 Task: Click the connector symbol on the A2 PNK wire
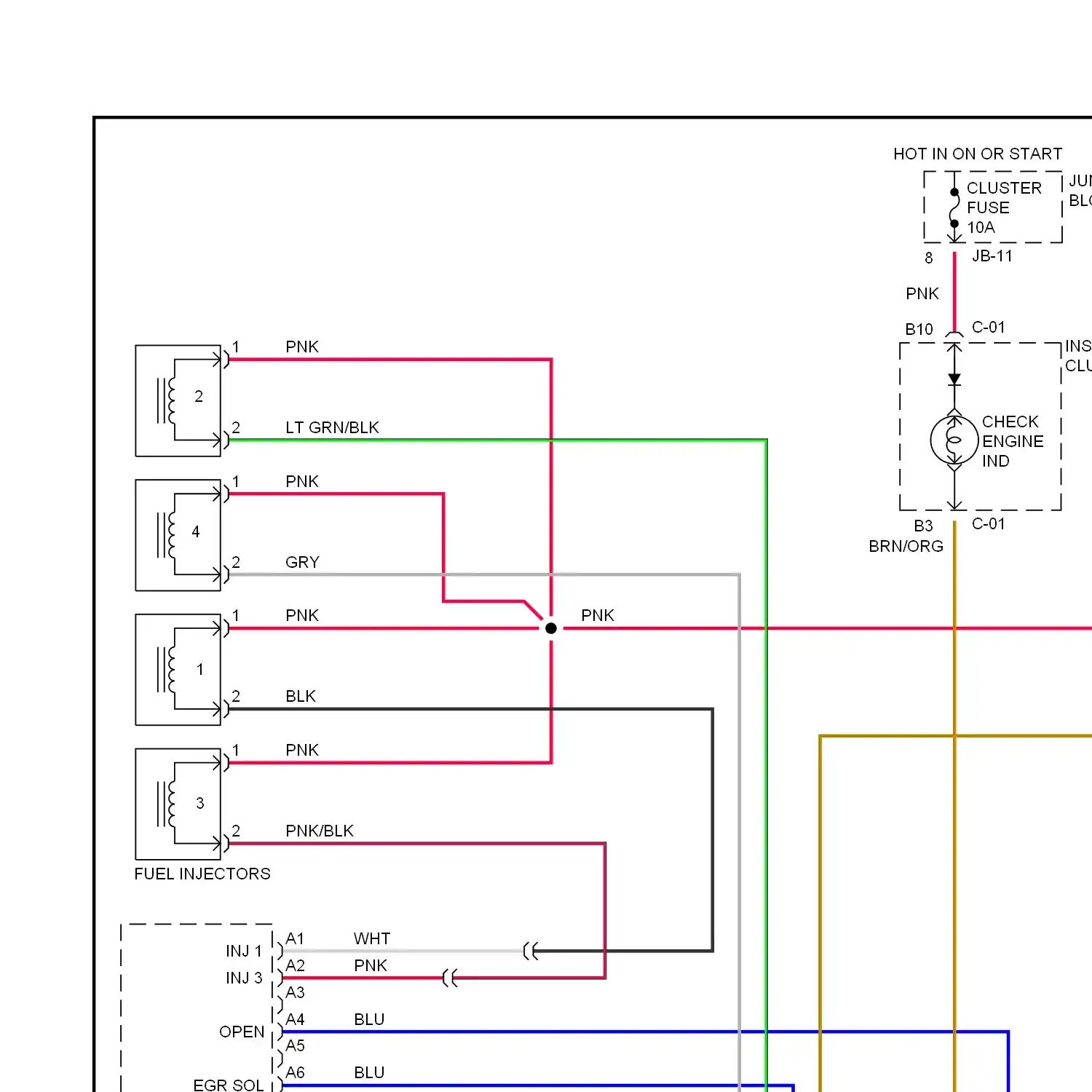click(451, 978)
